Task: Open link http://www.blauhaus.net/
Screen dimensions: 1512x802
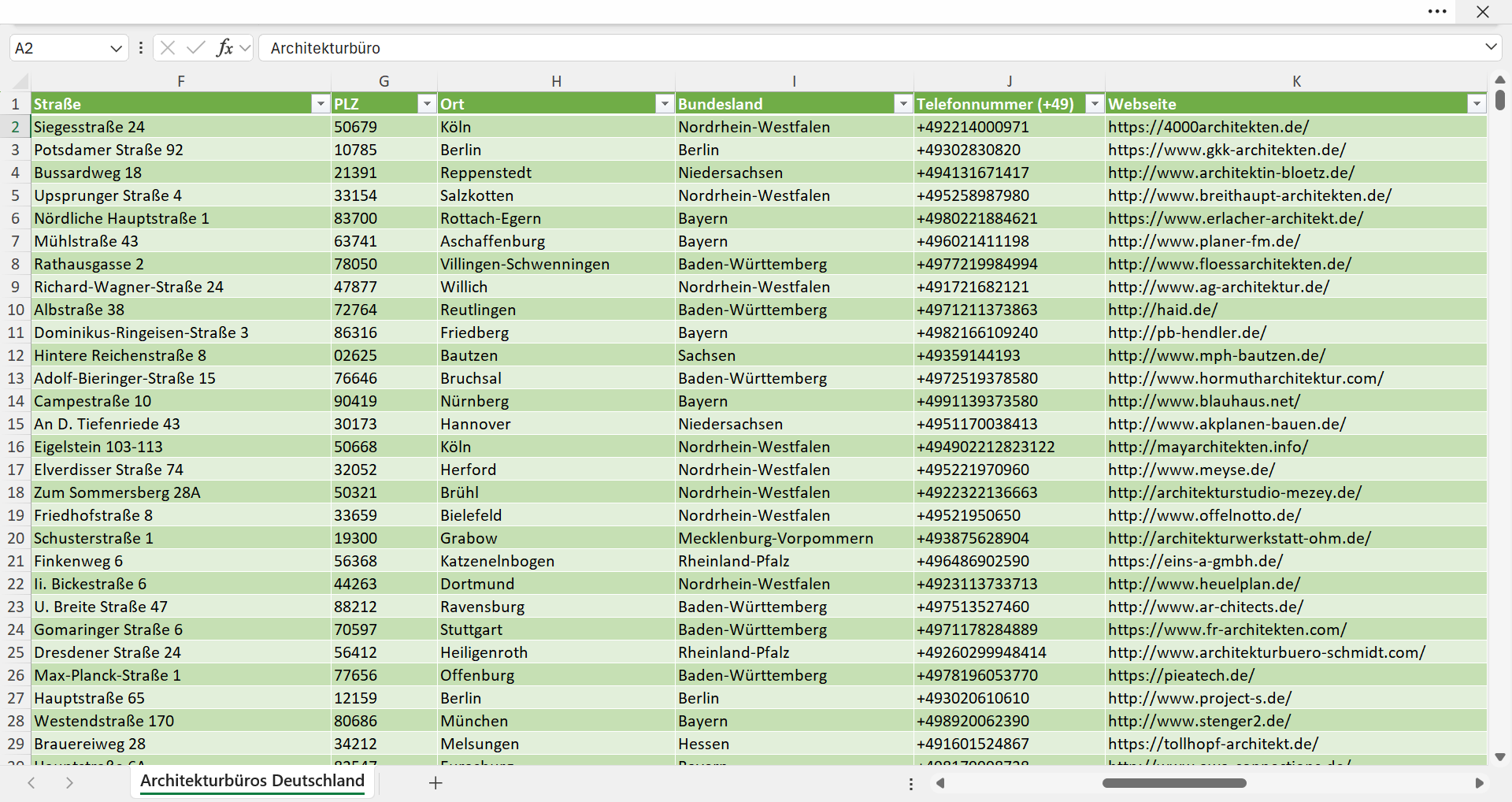Action: pos(1204,401)
